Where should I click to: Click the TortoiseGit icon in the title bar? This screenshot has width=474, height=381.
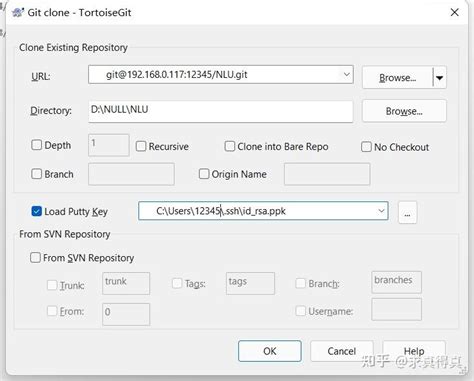(18, 13)
